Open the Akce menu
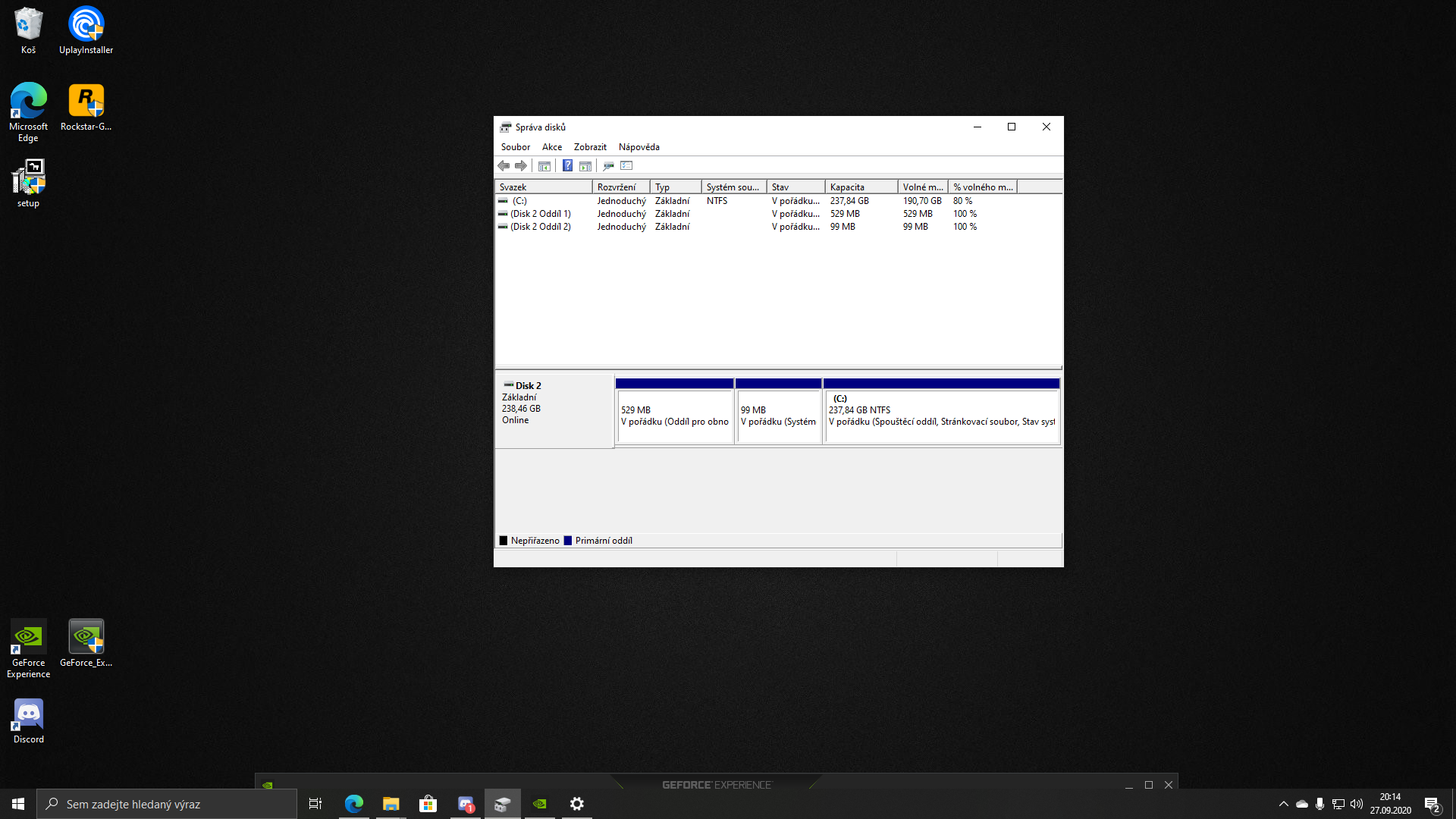This screenshot has width=1456, height=819. click(x=552, y=146)
